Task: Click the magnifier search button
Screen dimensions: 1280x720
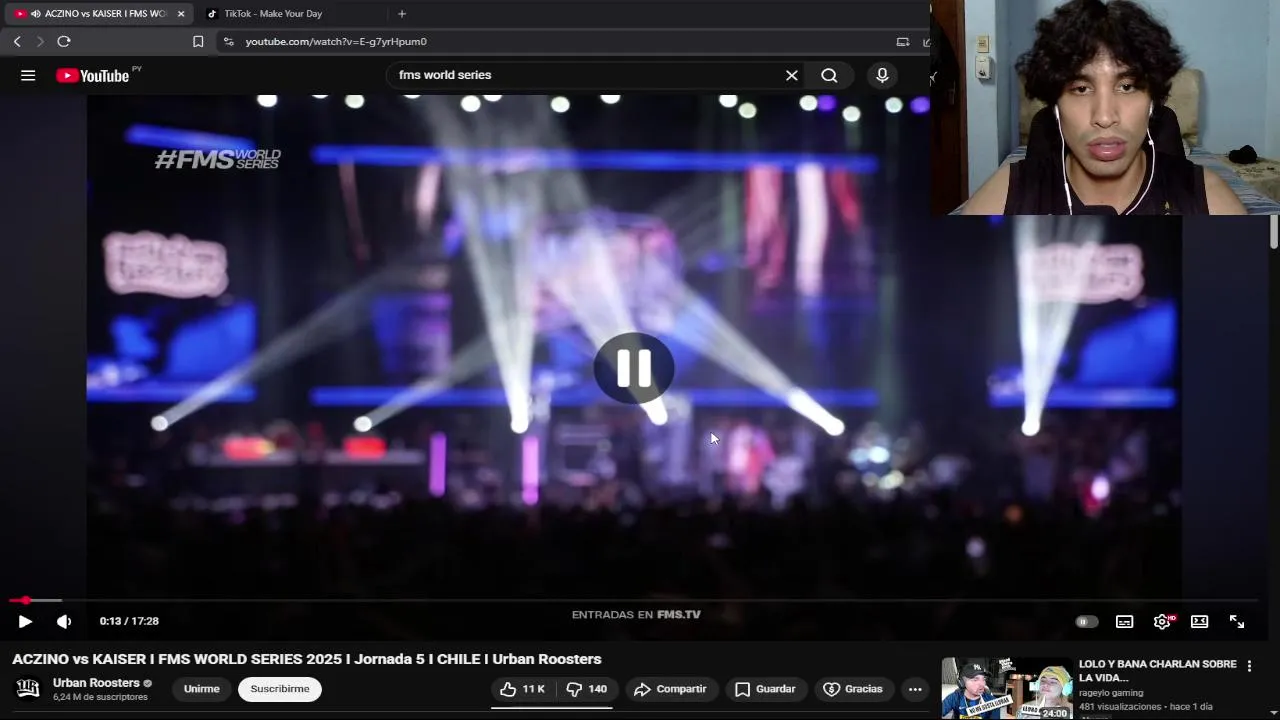Action: pos(829,75)
